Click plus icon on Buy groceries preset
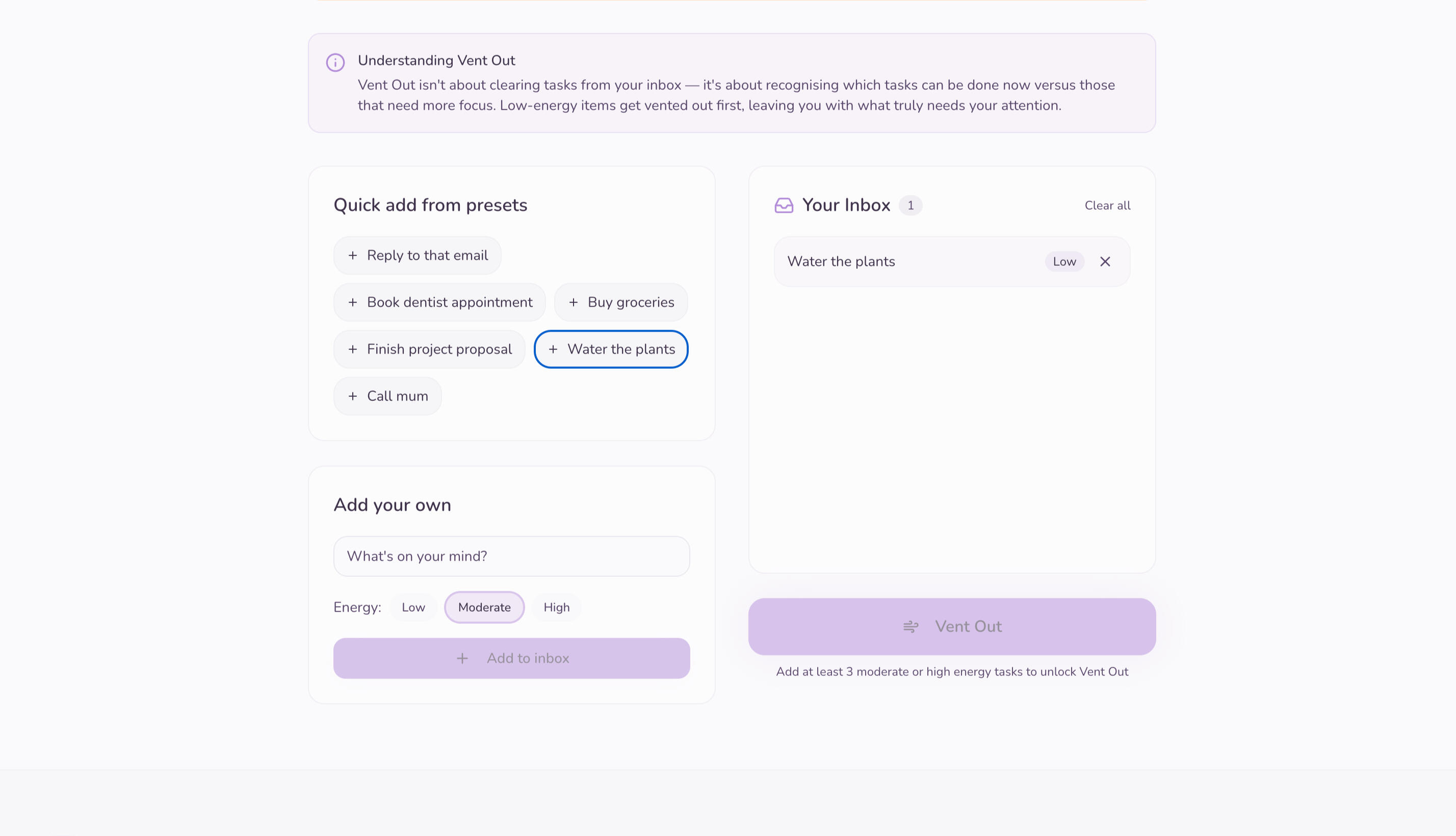1456x836 pixels. click(x=574, y=302)
